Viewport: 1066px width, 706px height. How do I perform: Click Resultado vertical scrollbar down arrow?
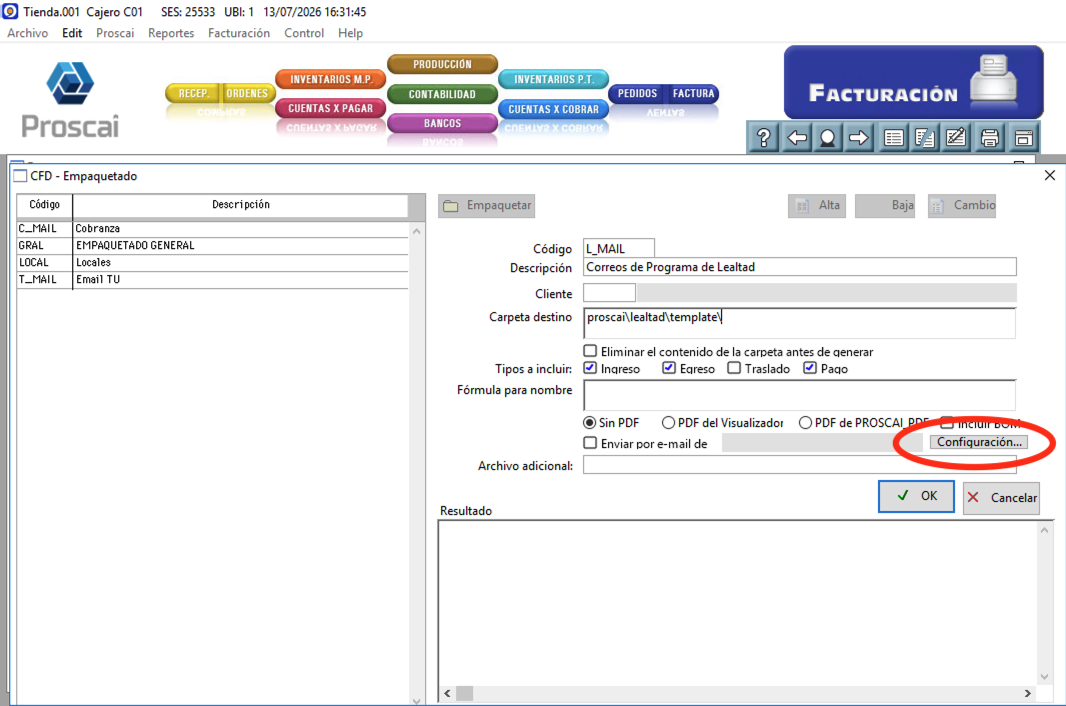tap(1045, 677)
